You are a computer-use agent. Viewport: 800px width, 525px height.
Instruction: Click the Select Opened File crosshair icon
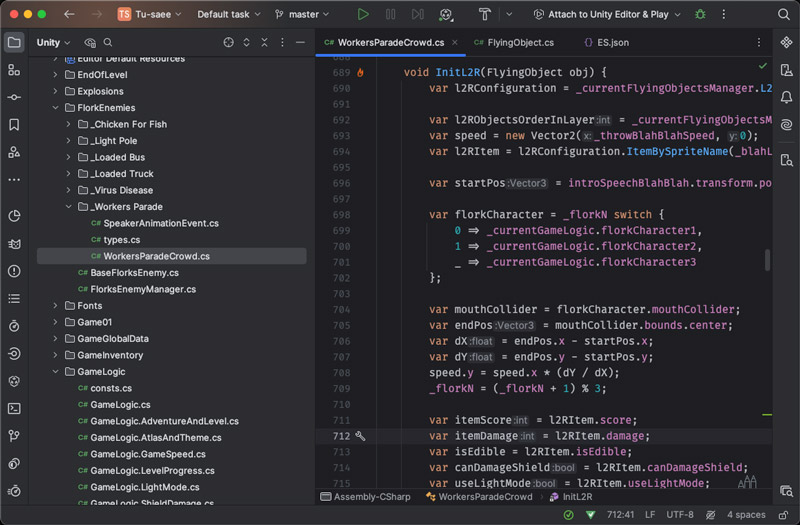pyautogui.click(x=228, y=43)
